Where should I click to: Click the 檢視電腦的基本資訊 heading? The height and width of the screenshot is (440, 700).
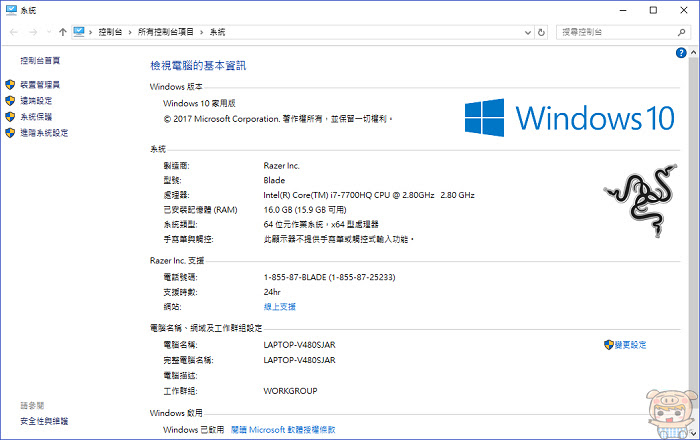point(198,66)
